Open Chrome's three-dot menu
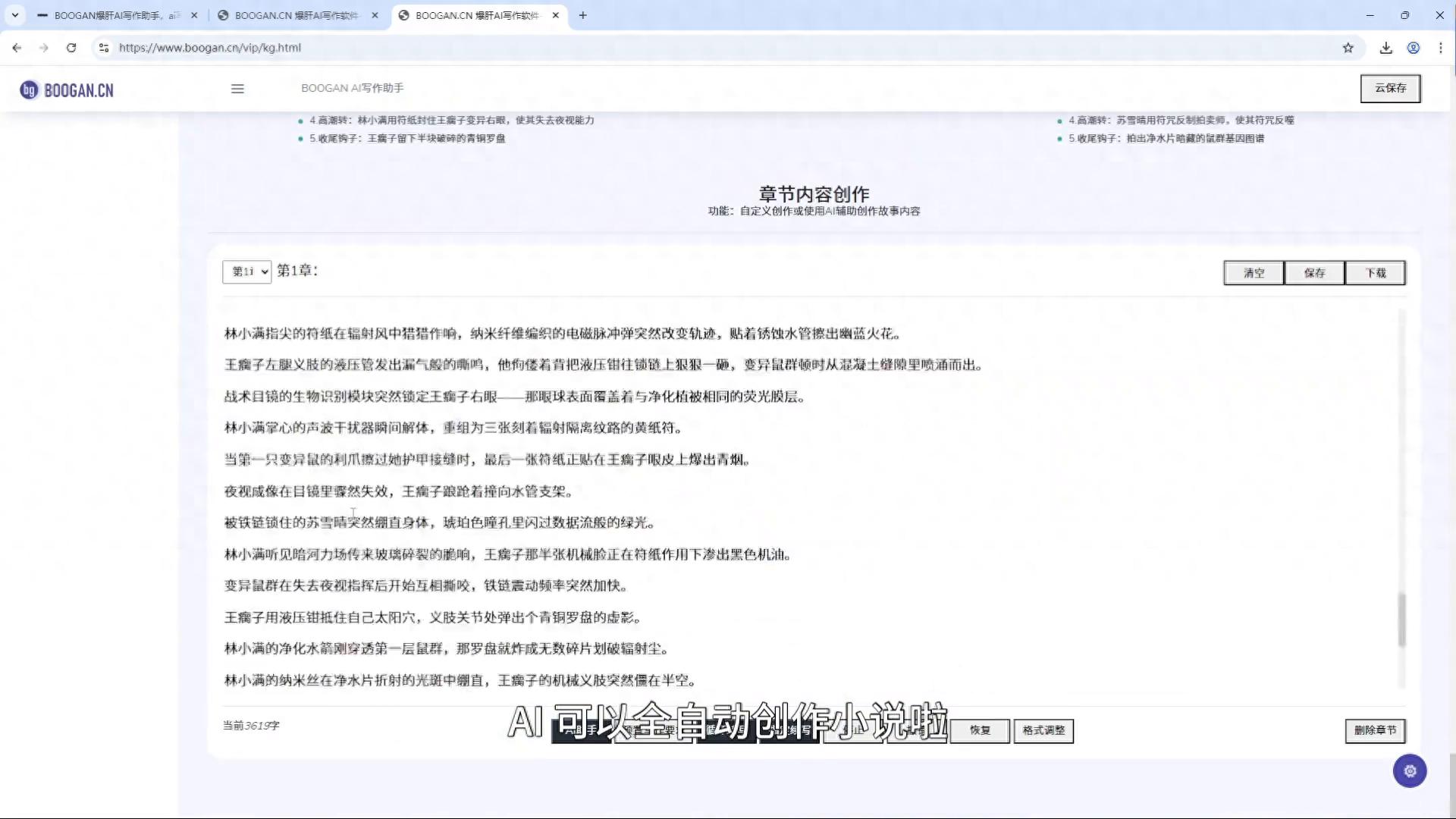Viewport: 1456px width, 819px height. coord(1442,47)
